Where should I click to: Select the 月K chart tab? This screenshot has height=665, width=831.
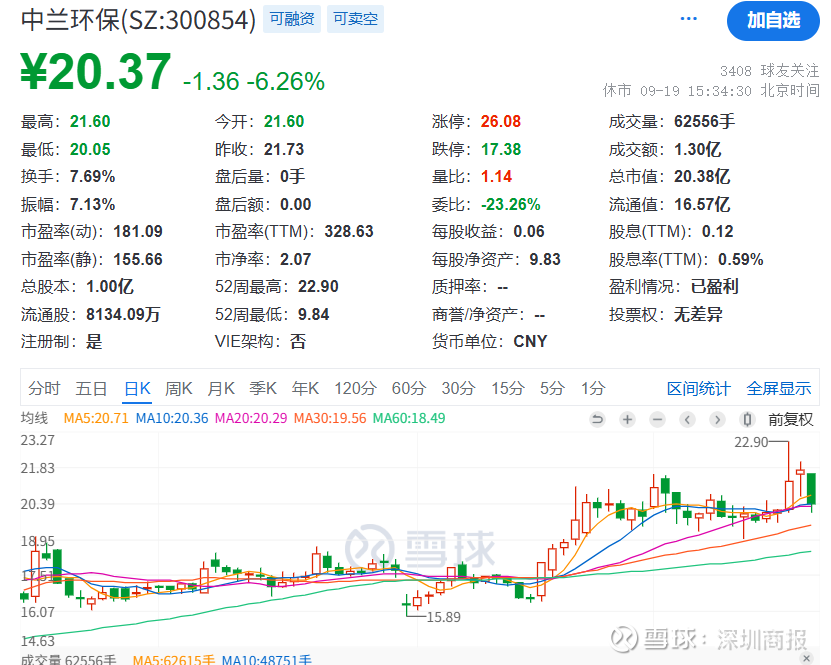pyautogui.click(x=221, y=388)
